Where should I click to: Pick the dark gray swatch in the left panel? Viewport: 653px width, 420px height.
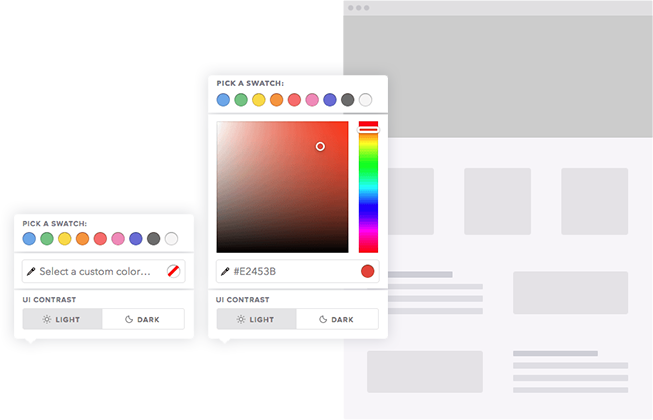154,239
